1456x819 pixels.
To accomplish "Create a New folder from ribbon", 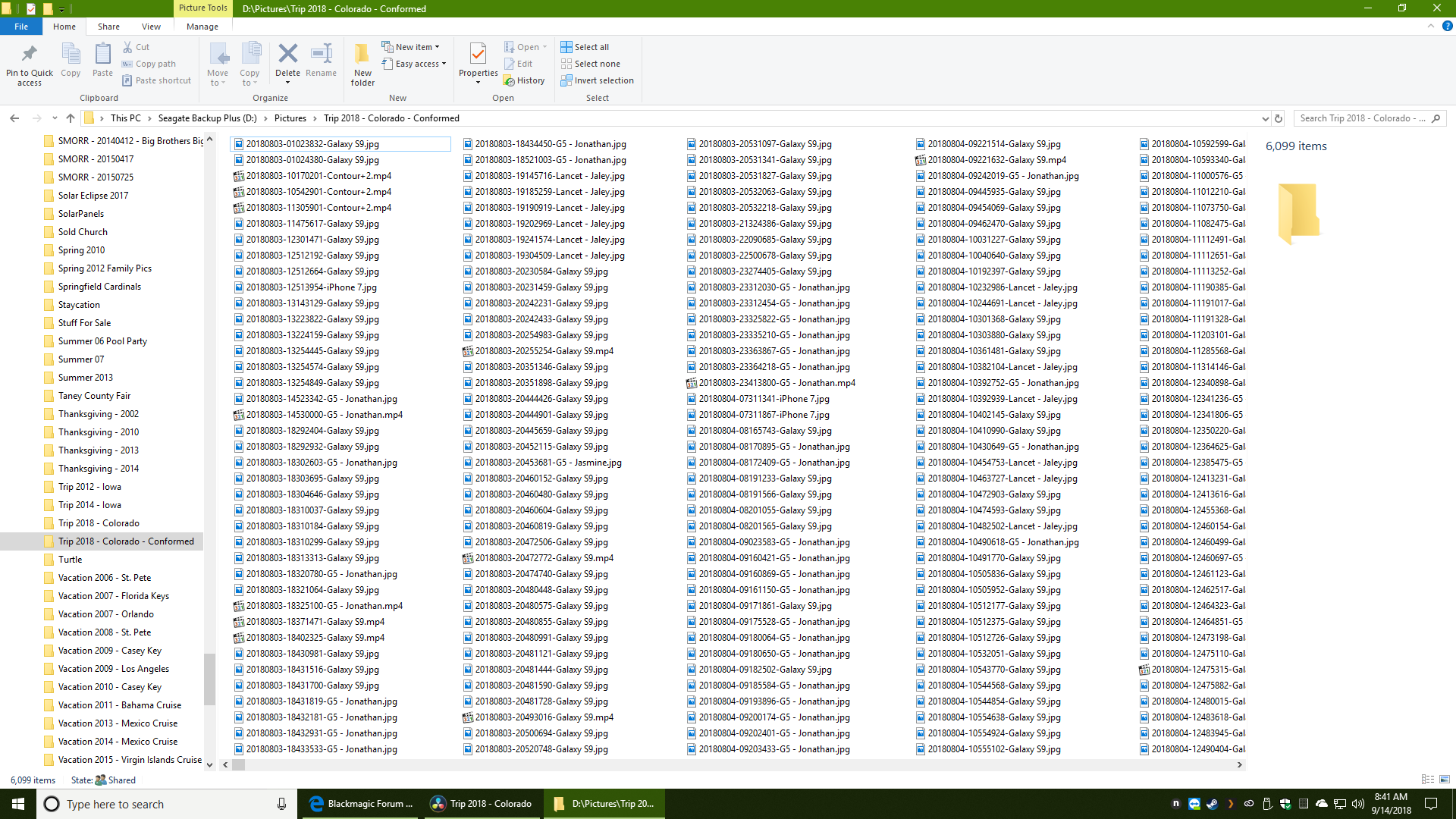I will coord(362,64).
